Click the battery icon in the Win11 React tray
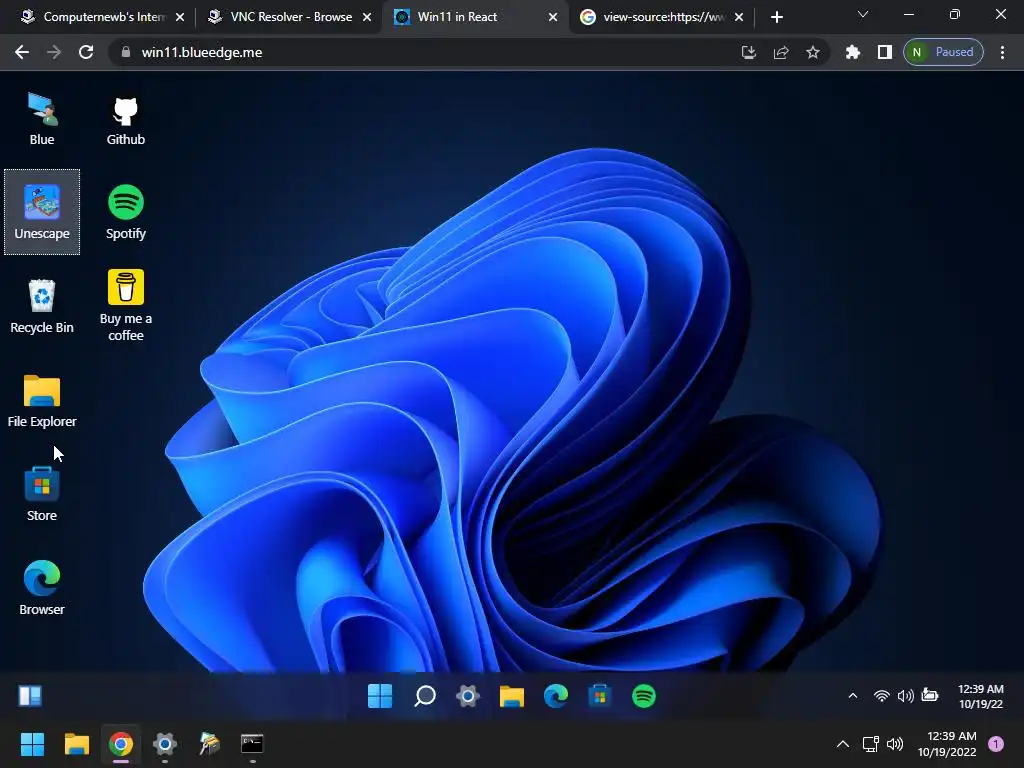 [929, 695]
